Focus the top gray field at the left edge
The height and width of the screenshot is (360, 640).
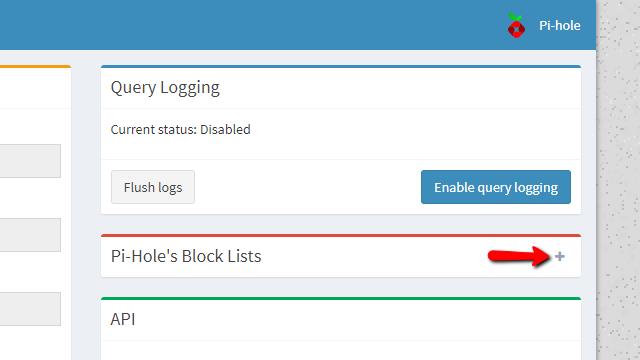click(x=30, y=161)
